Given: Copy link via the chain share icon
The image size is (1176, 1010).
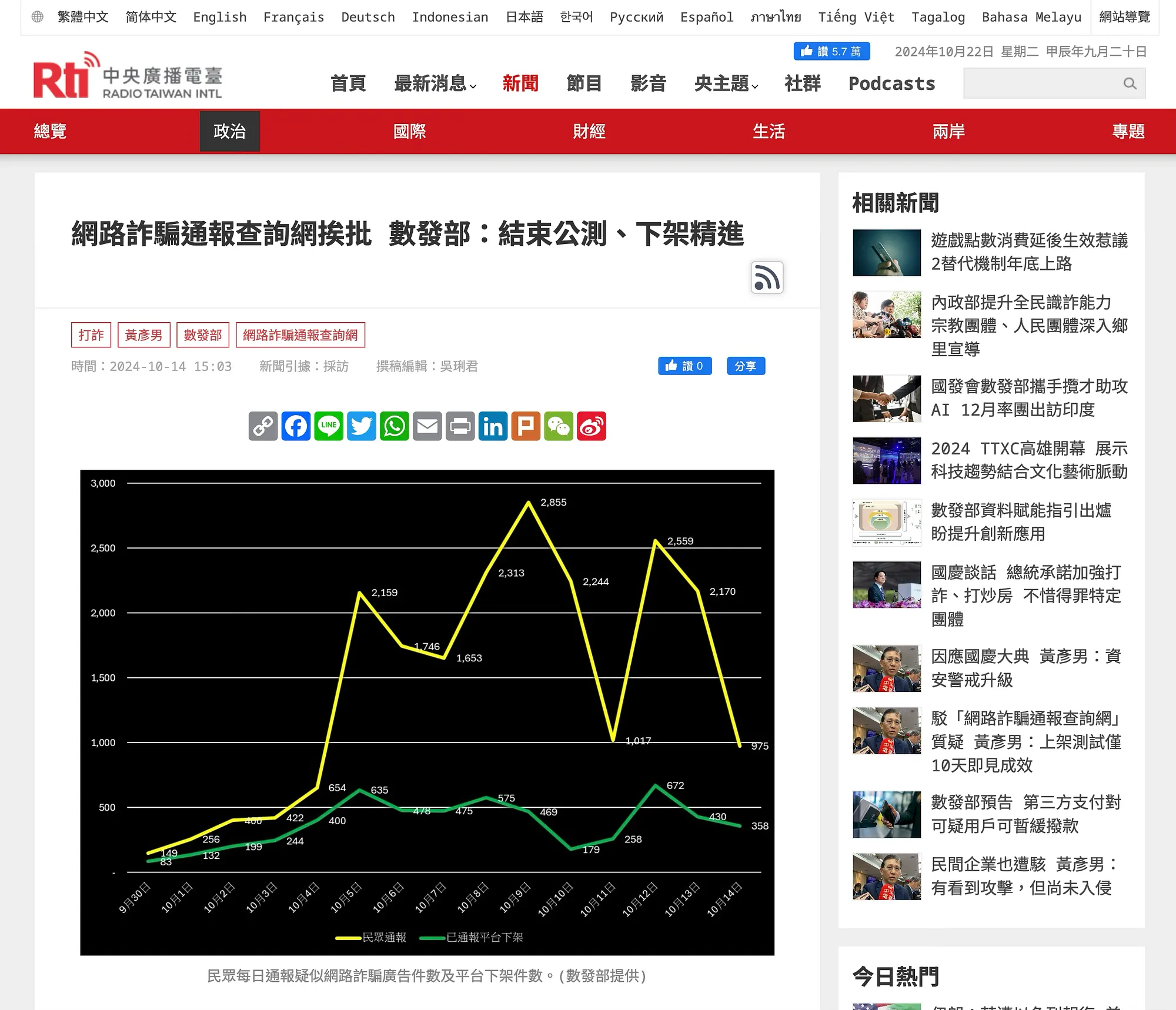Looking at the screenshot, I should click(263, 426).
